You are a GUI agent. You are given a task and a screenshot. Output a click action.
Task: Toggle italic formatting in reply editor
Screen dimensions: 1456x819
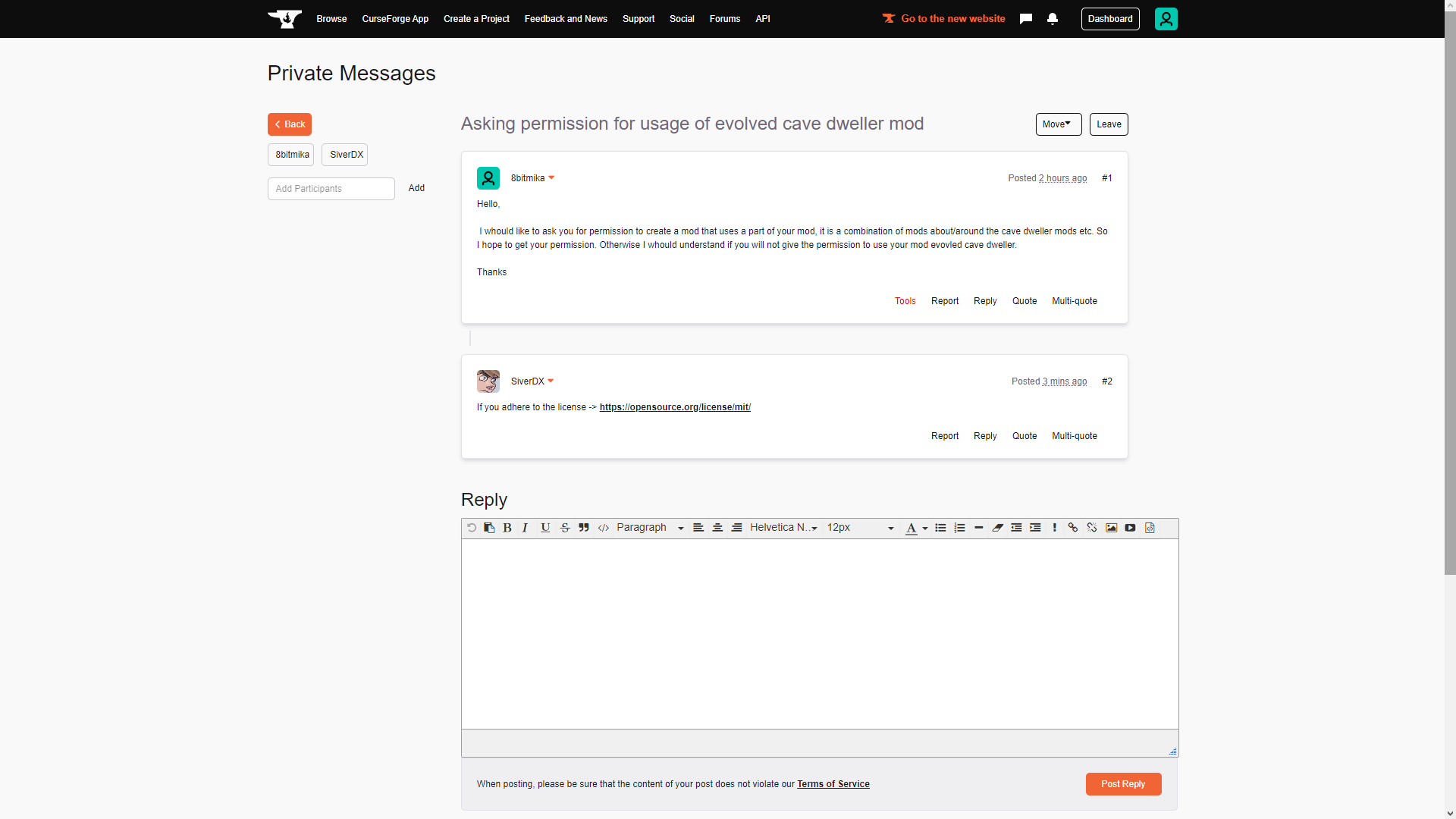[x=525, y=528]
